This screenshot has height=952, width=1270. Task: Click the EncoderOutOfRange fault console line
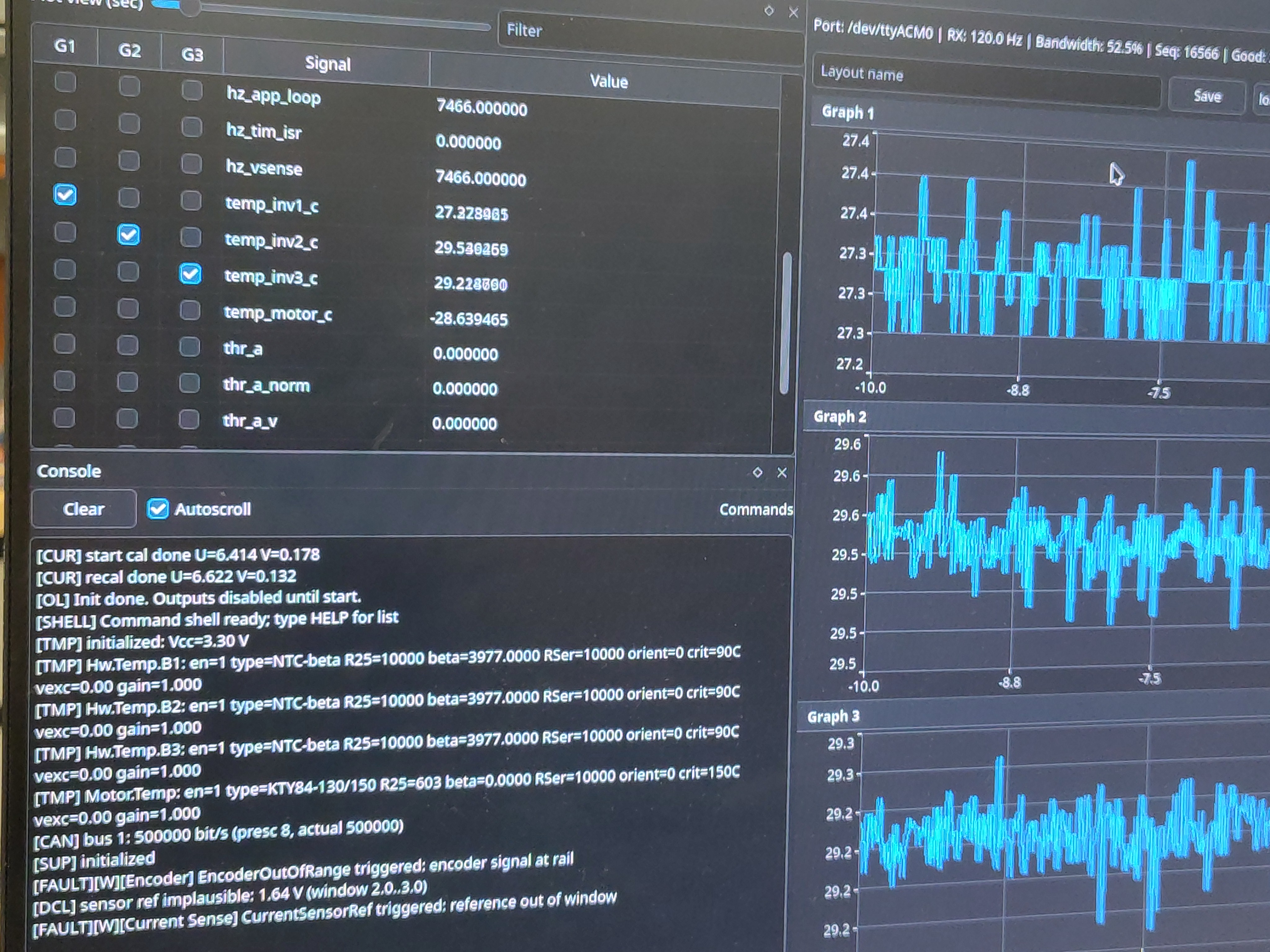pyautogui.click(x=303, y=873)
